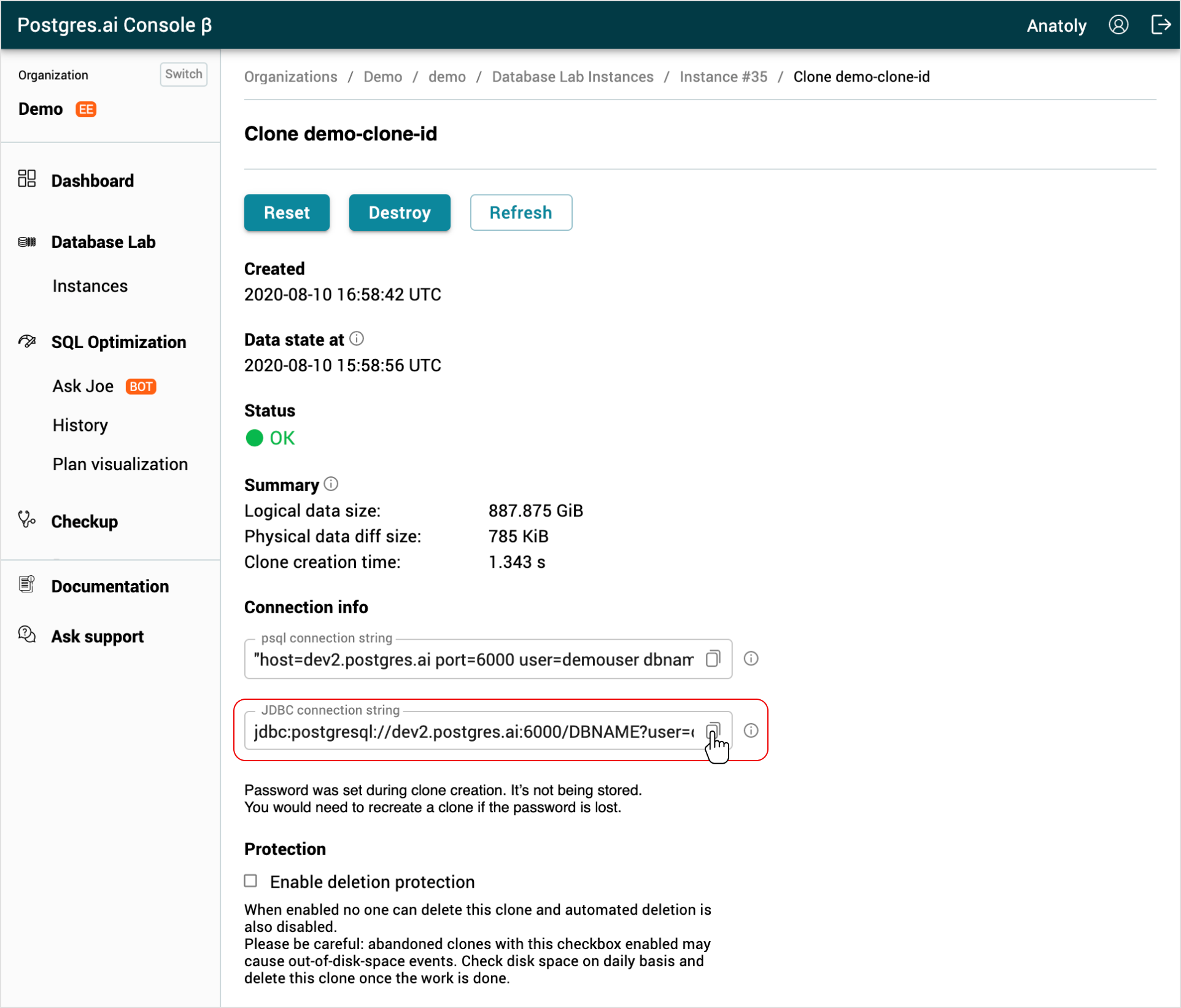Copy the psql connection string

coord(713,659)
